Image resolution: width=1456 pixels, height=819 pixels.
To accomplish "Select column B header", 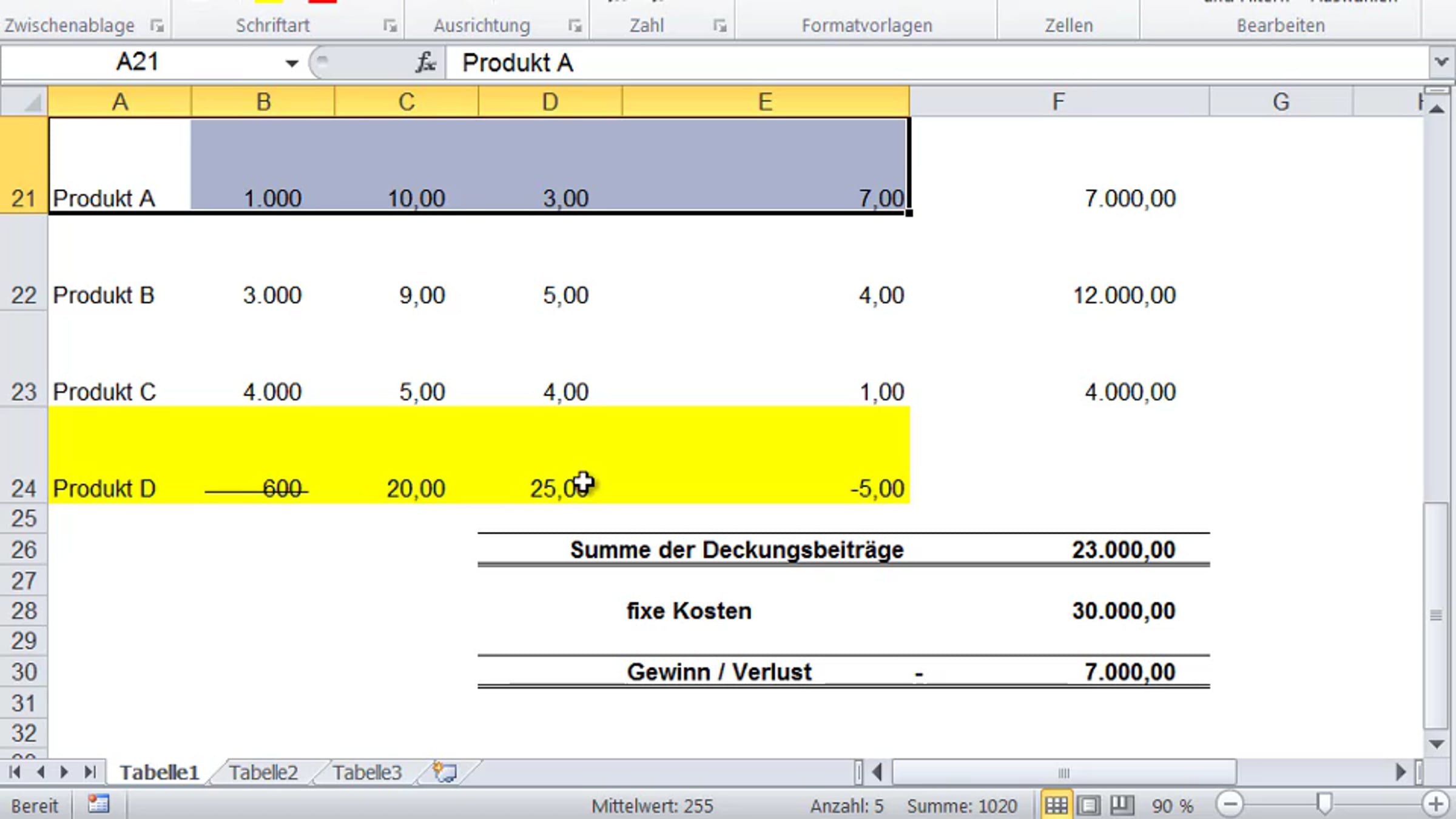I will point(263,102).
